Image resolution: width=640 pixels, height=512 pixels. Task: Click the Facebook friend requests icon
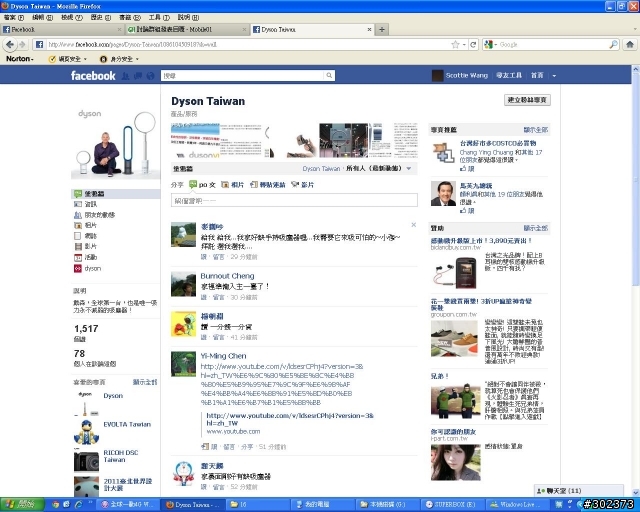(x=126, y=76)
